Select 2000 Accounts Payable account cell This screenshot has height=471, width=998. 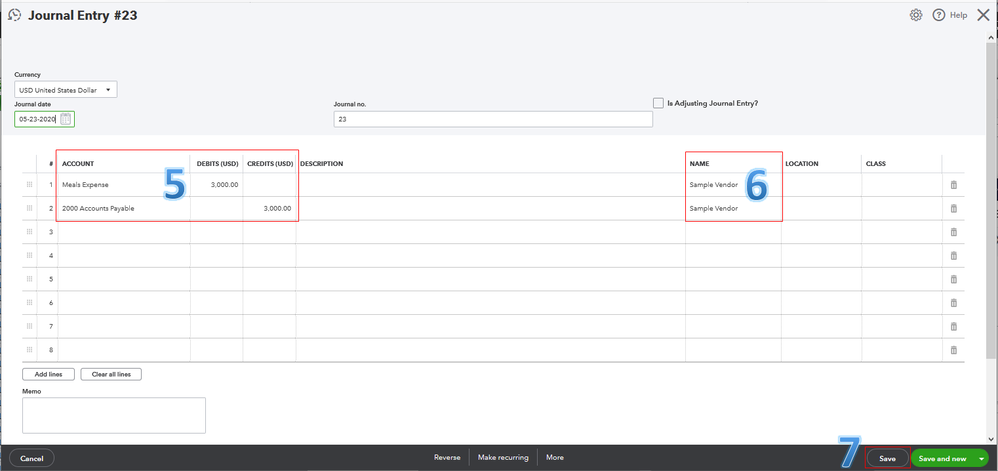(x=123, y=208)
